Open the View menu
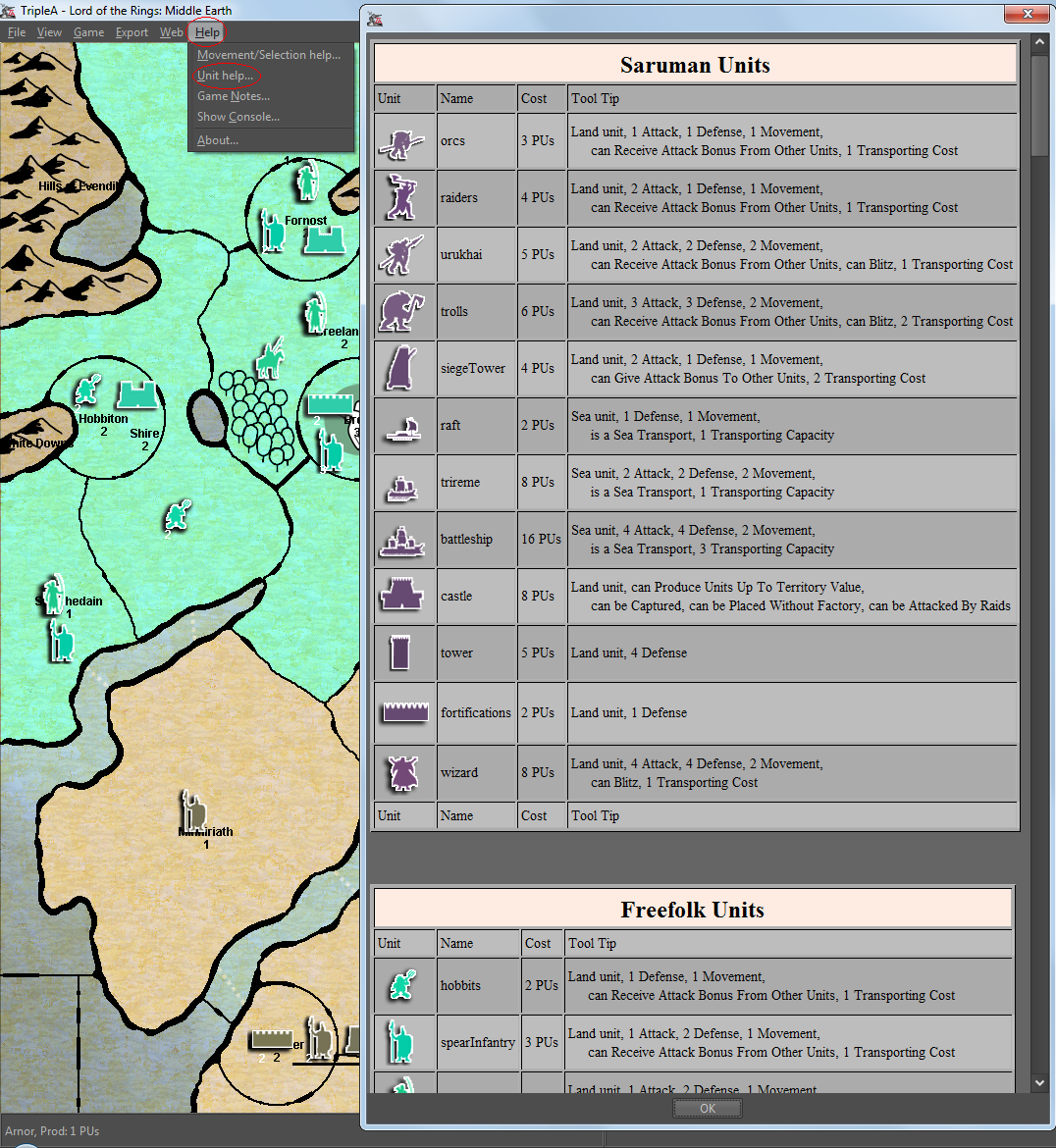This screenshot has width=1056, height=1148. (50, 32)
